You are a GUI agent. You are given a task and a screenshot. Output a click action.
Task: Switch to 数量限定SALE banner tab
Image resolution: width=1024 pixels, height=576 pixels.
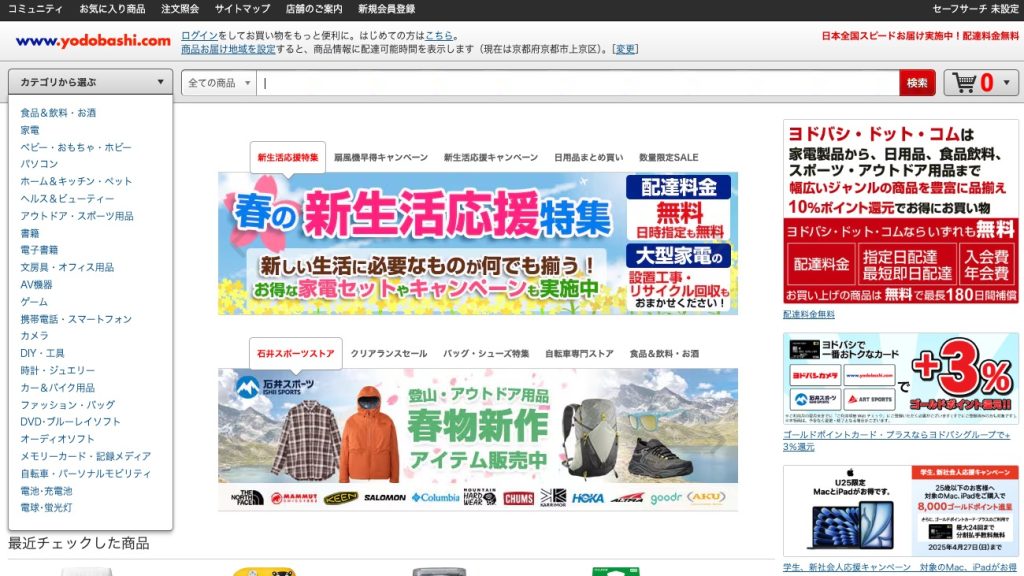tap(669, 157)
